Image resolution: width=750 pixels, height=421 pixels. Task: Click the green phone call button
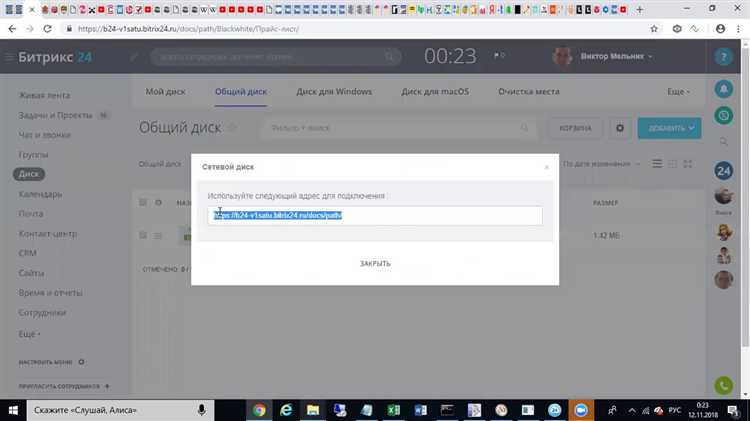point(724,386)
